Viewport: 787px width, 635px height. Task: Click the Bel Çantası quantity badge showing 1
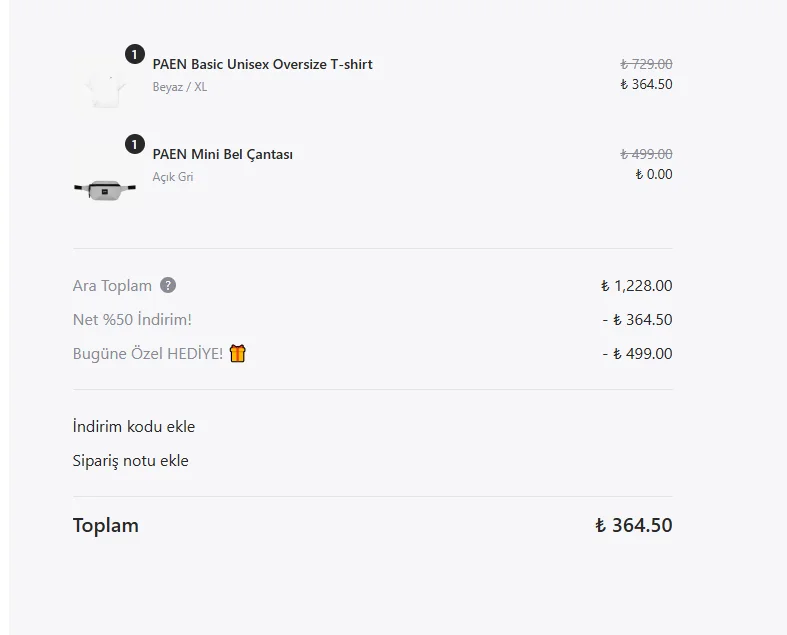pos(135,145)
